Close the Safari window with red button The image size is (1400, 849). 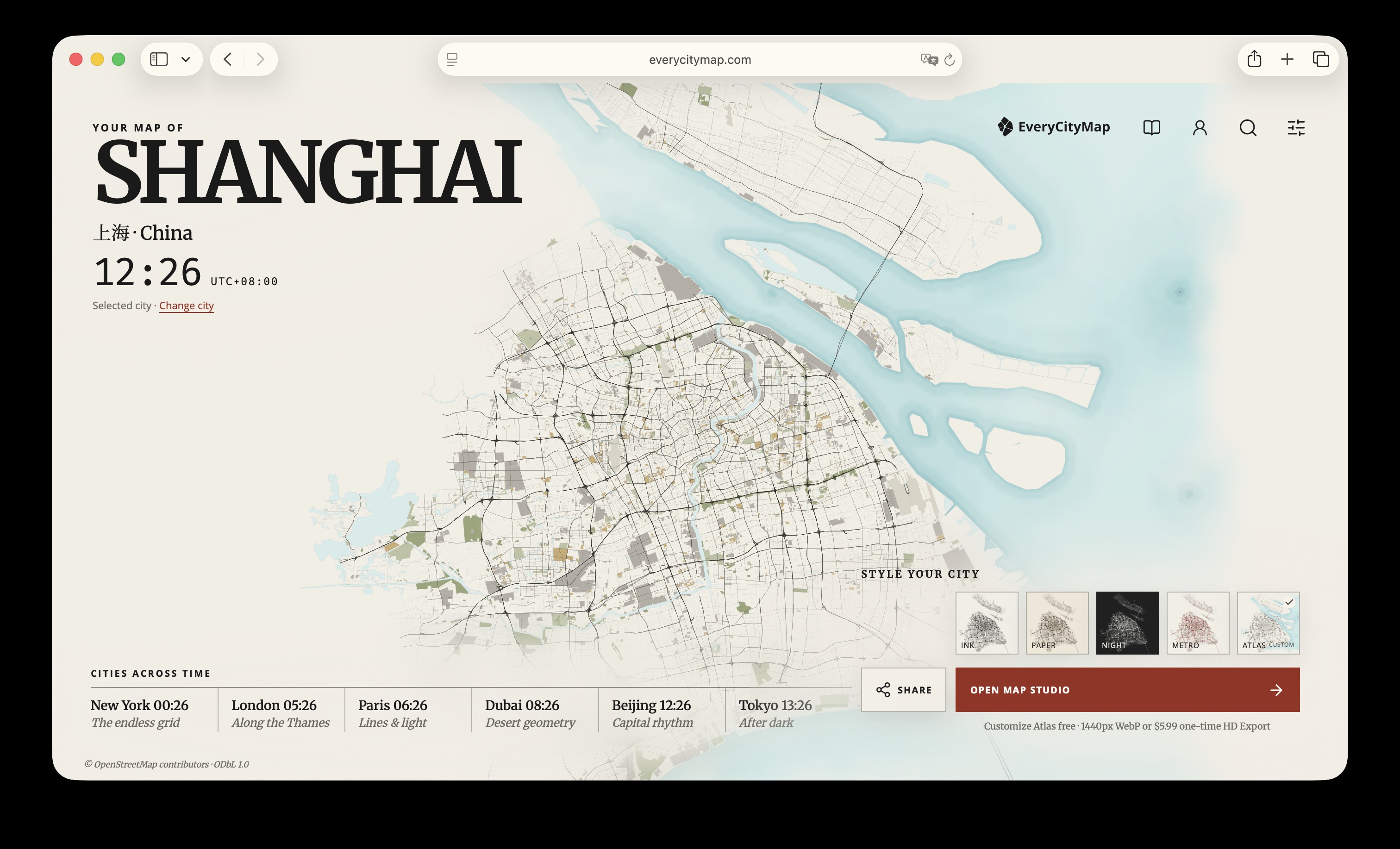click(x=76, y=59)
